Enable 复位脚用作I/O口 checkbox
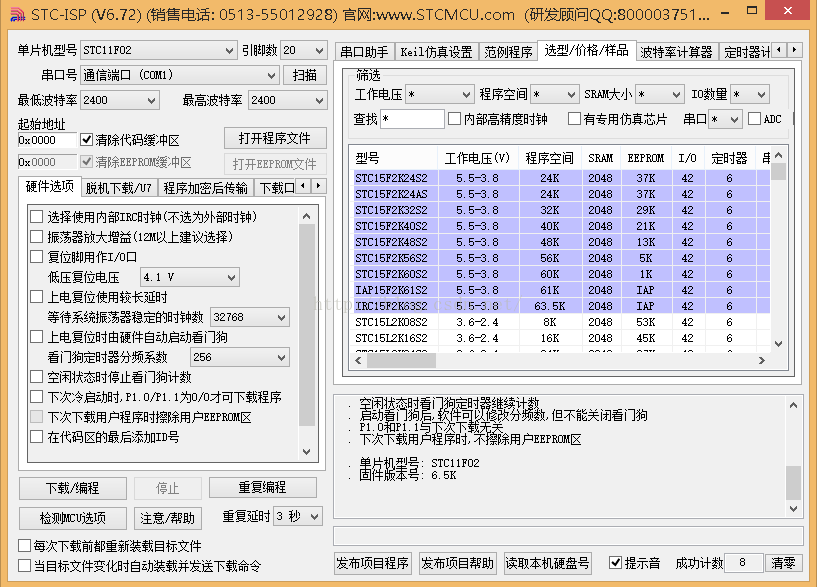The height and width of the screenshot is (587, 817). pos(36,257)
